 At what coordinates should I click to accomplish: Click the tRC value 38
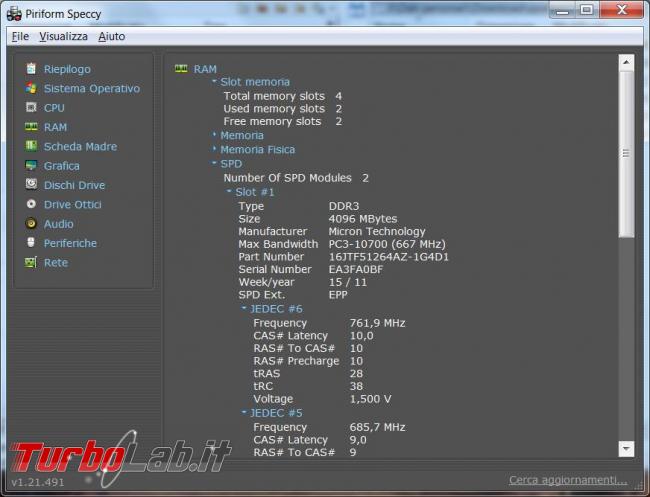[356, 386]
